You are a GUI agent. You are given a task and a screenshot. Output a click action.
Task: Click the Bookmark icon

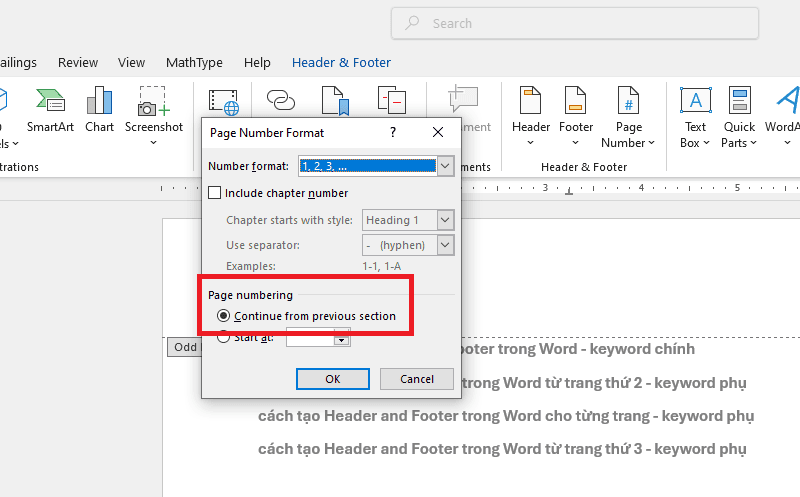[335, 100]
